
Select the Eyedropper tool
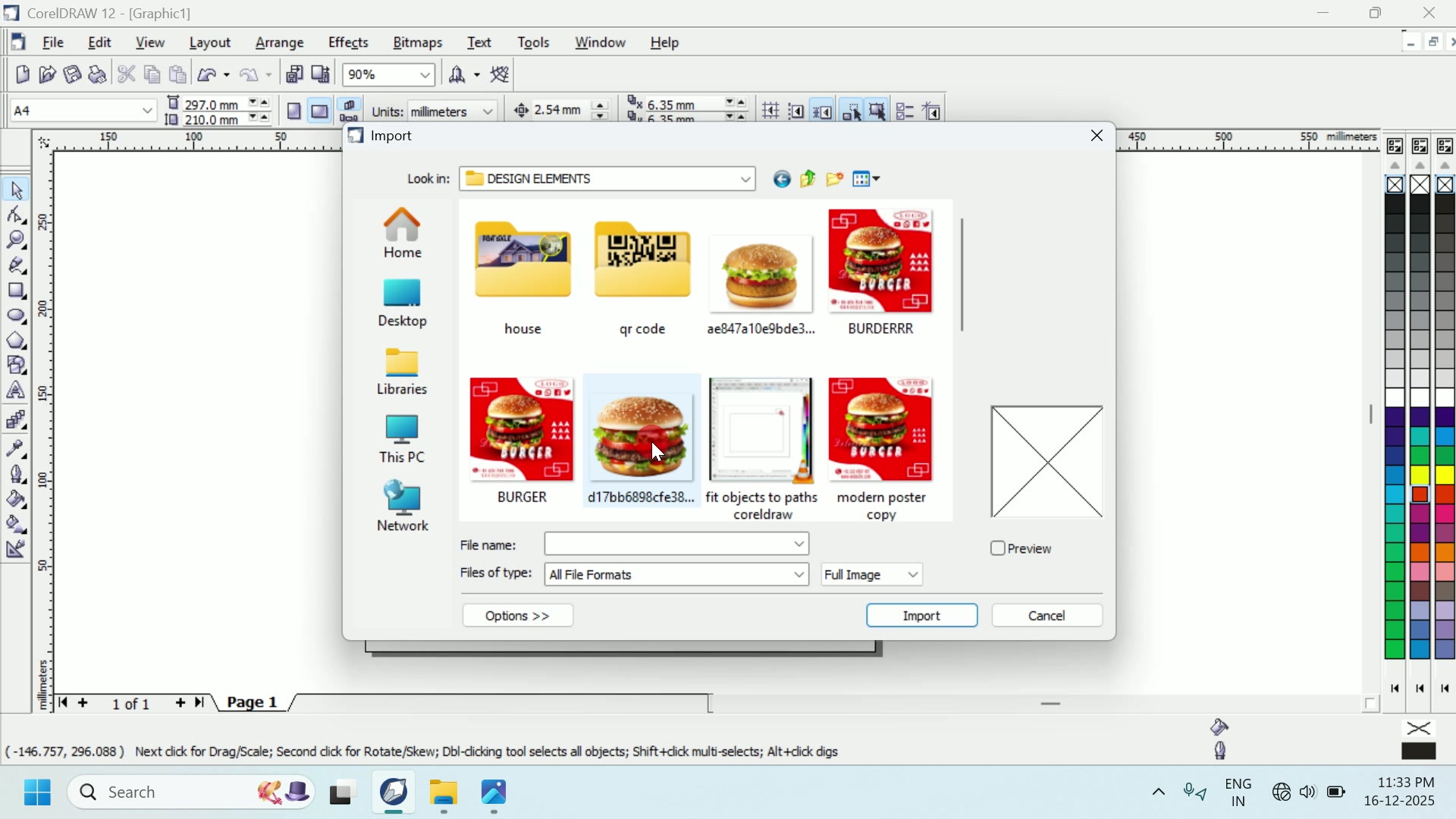pyautogui.click(x=17, y=449)
